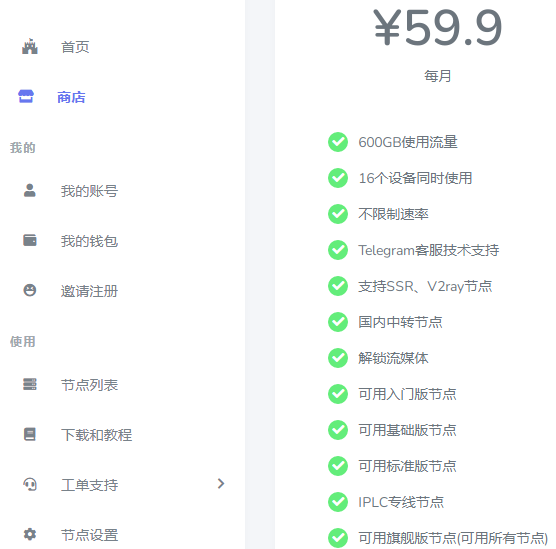Viewport: 556px width, 549px height.
Task: Click the green check beside 600GB使用流量
Action: (338, 142)
